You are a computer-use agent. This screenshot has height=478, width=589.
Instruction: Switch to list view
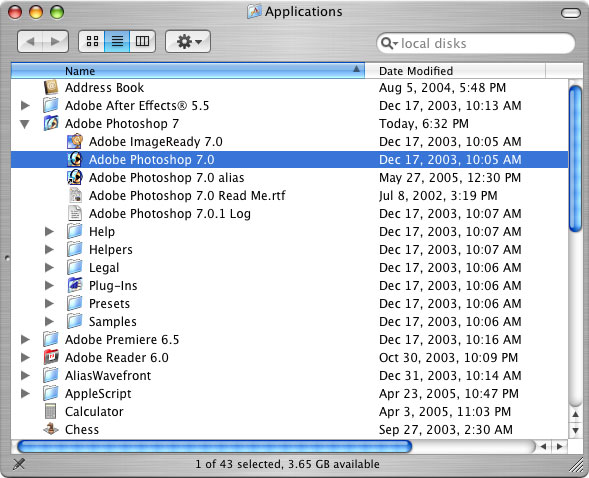pos(117,41)
